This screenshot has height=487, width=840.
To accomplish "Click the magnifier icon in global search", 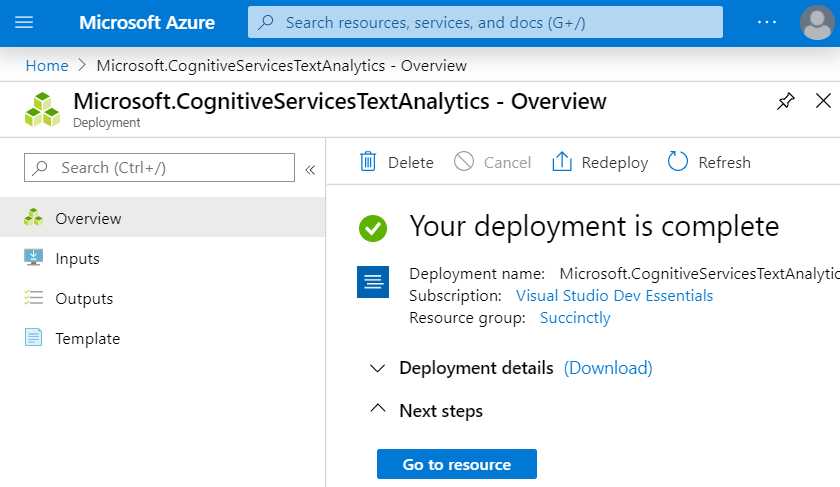I will (x=265, y=23).
